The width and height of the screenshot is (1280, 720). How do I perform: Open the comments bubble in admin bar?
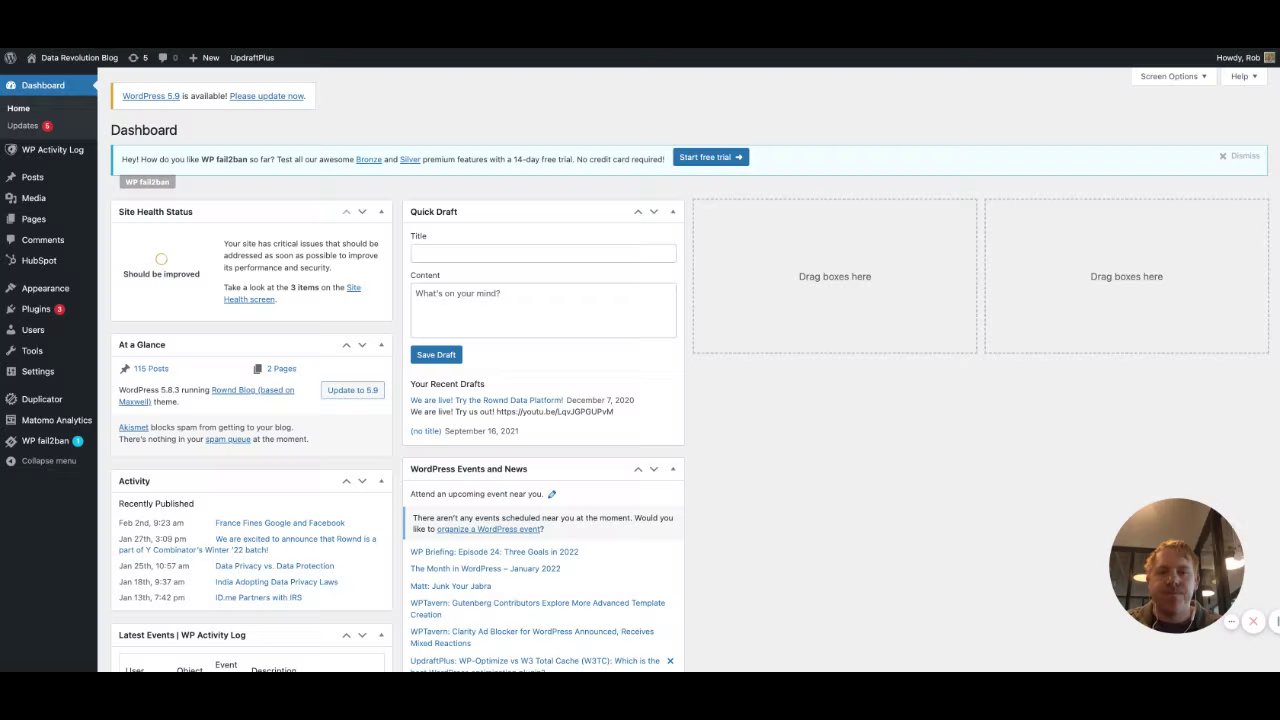pos(162,58)
